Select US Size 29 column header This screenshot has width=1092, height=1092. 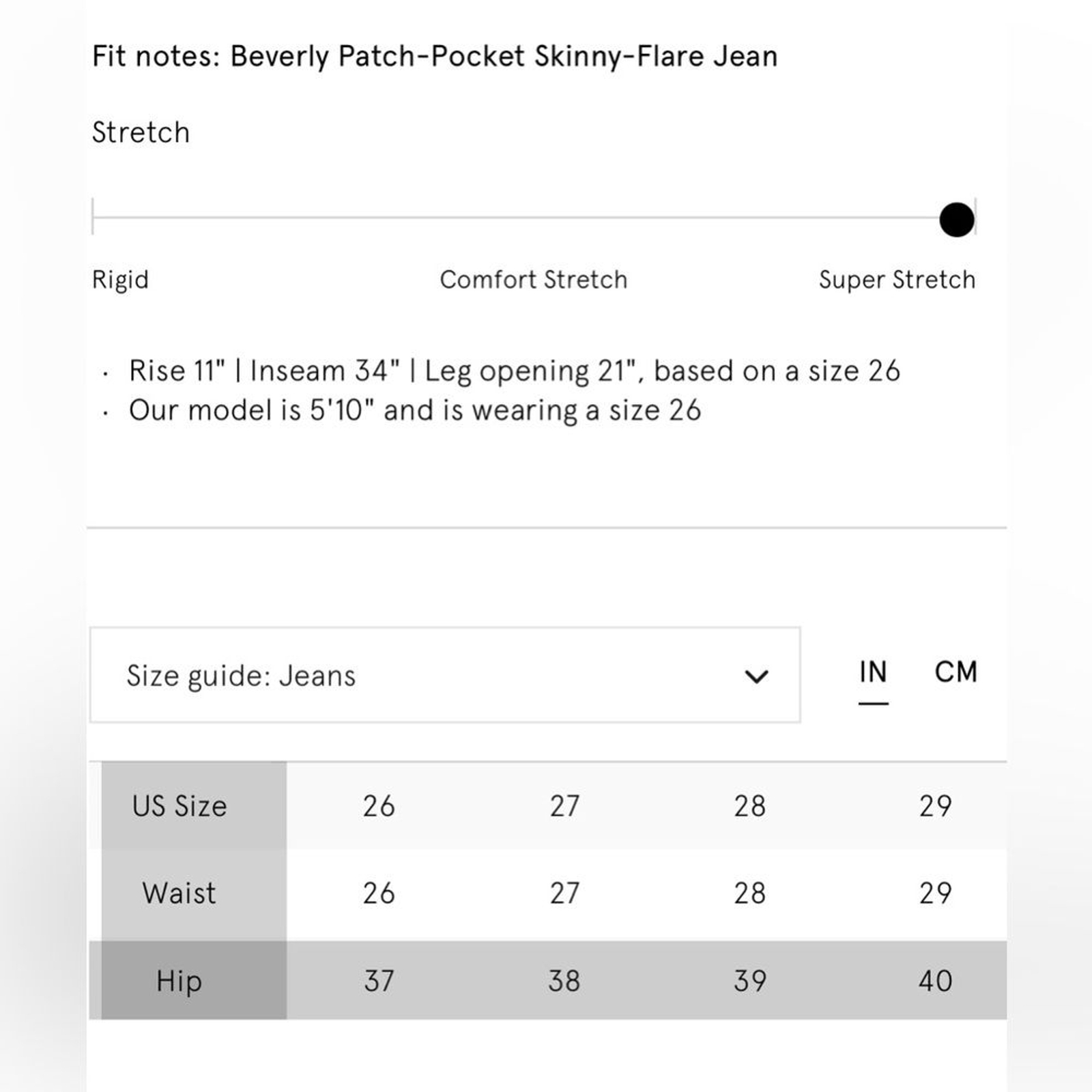pos(935,806)
